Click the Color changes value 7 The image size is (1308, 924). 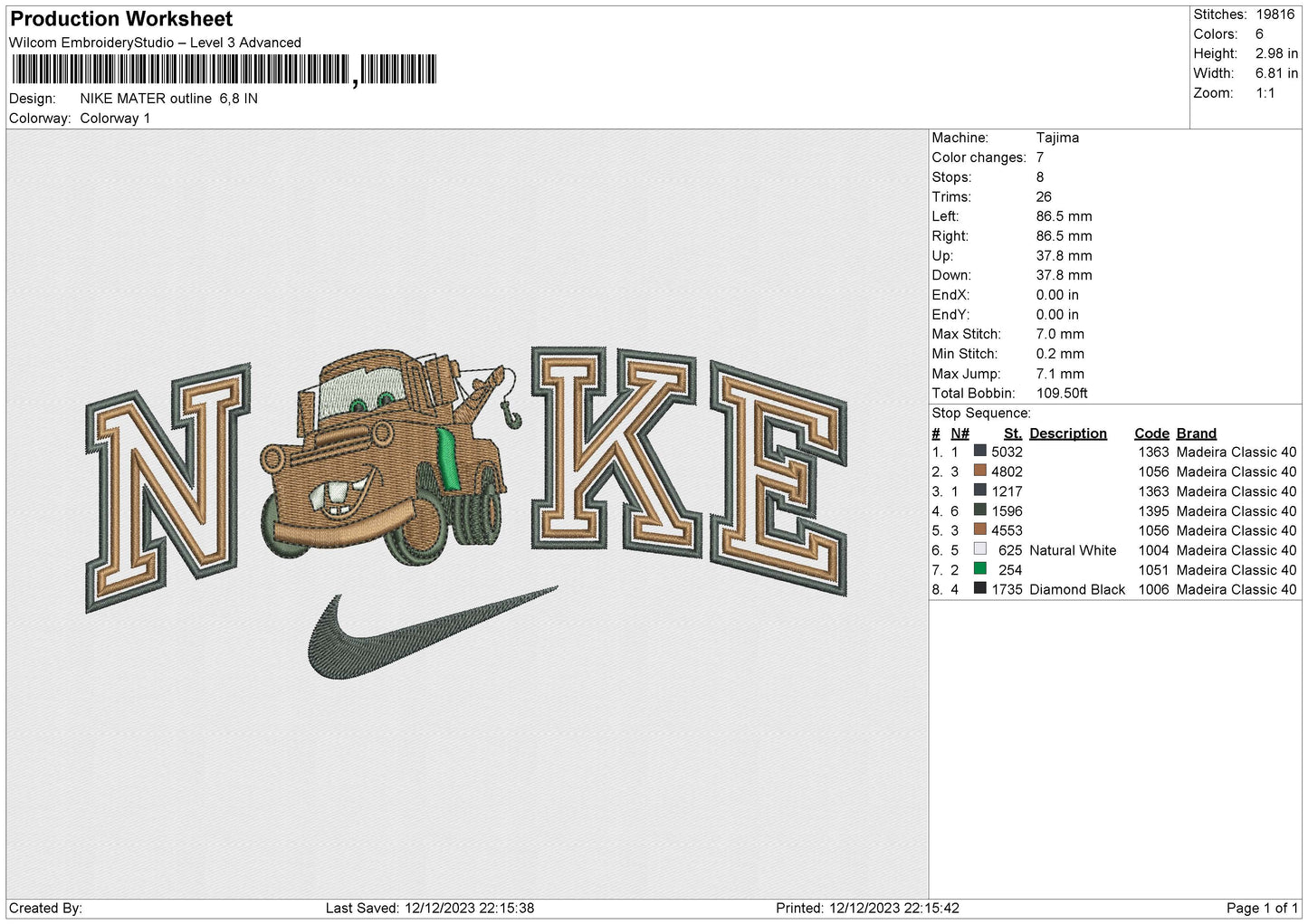point(1040,157)
